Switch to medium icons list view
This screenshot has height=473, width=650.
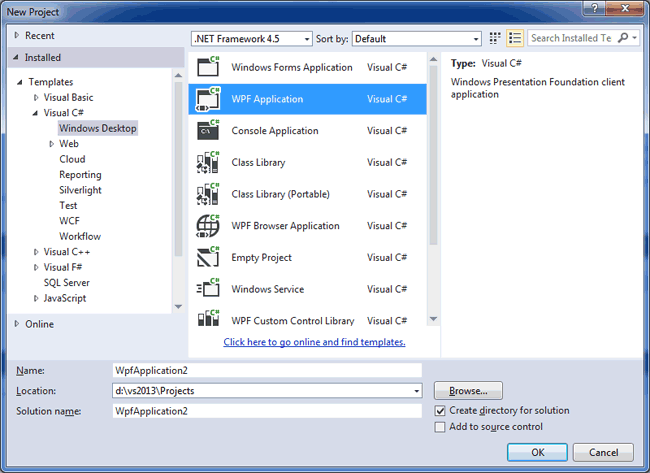515,38
